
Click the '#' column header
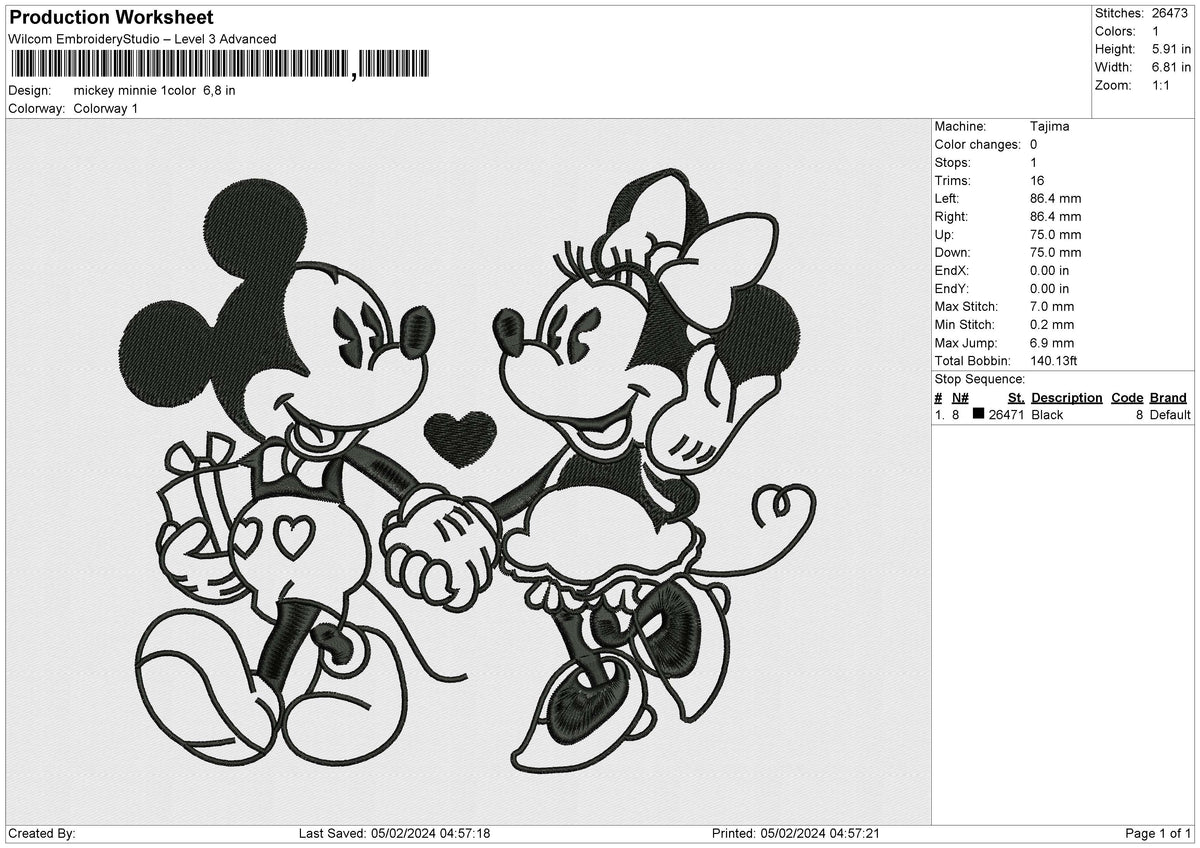point(938,397)
